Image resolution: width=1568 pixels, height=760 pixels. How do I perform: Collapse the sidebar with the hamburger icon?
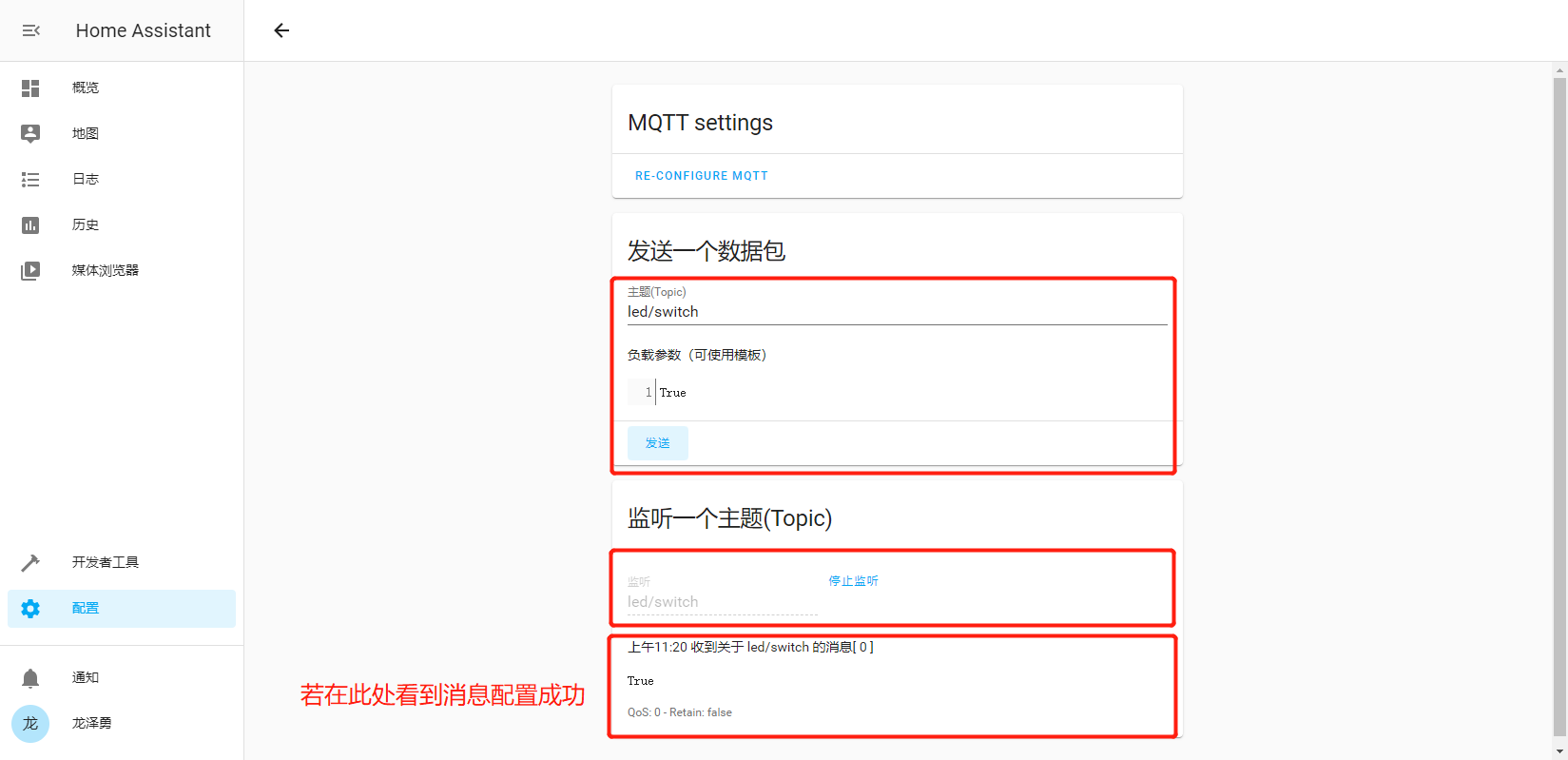pos(30,30)
